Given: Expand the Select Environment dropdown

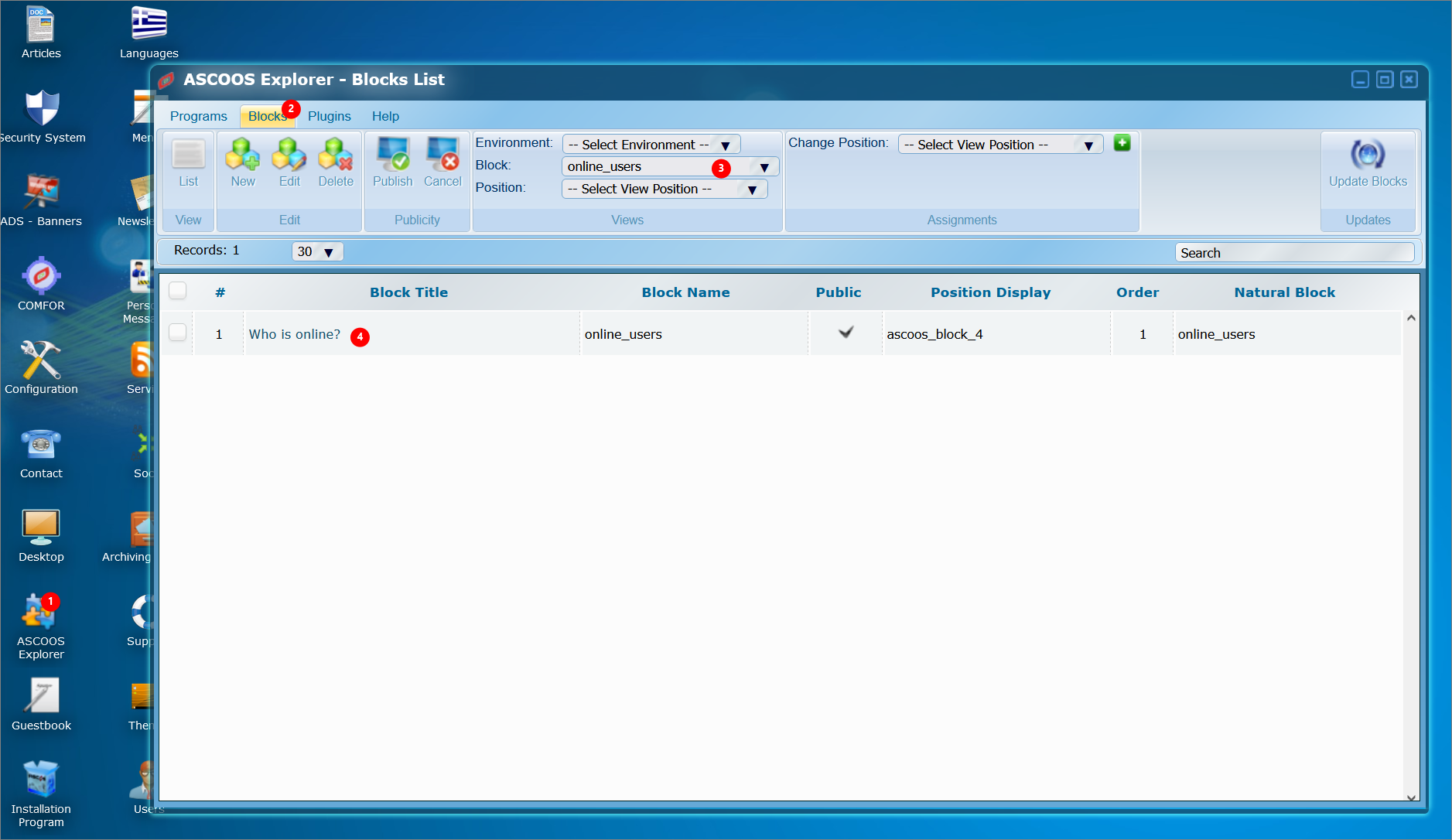Looking at the screenshot, I should [651, 145].
